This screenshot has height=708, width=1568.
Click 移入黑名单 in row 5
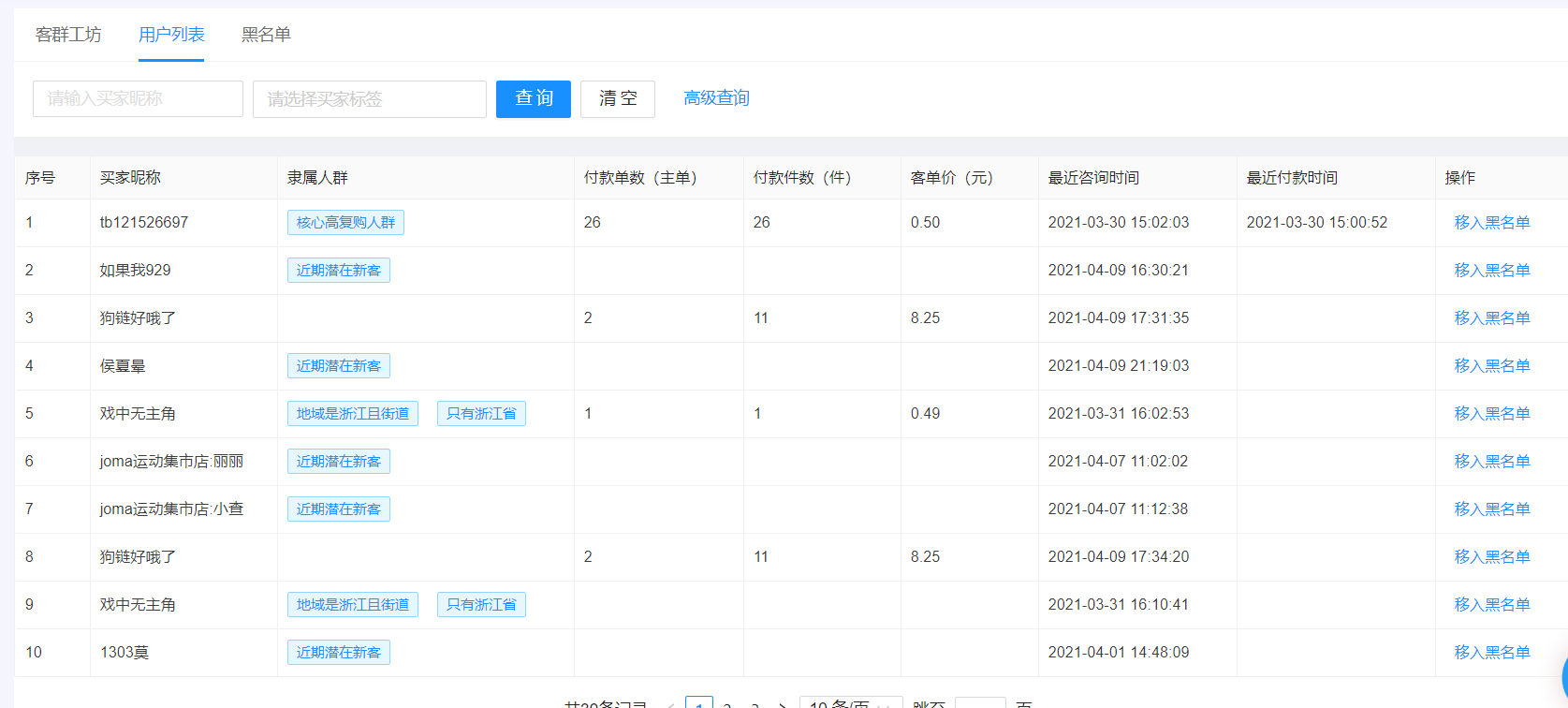[x=1492, y=414]
